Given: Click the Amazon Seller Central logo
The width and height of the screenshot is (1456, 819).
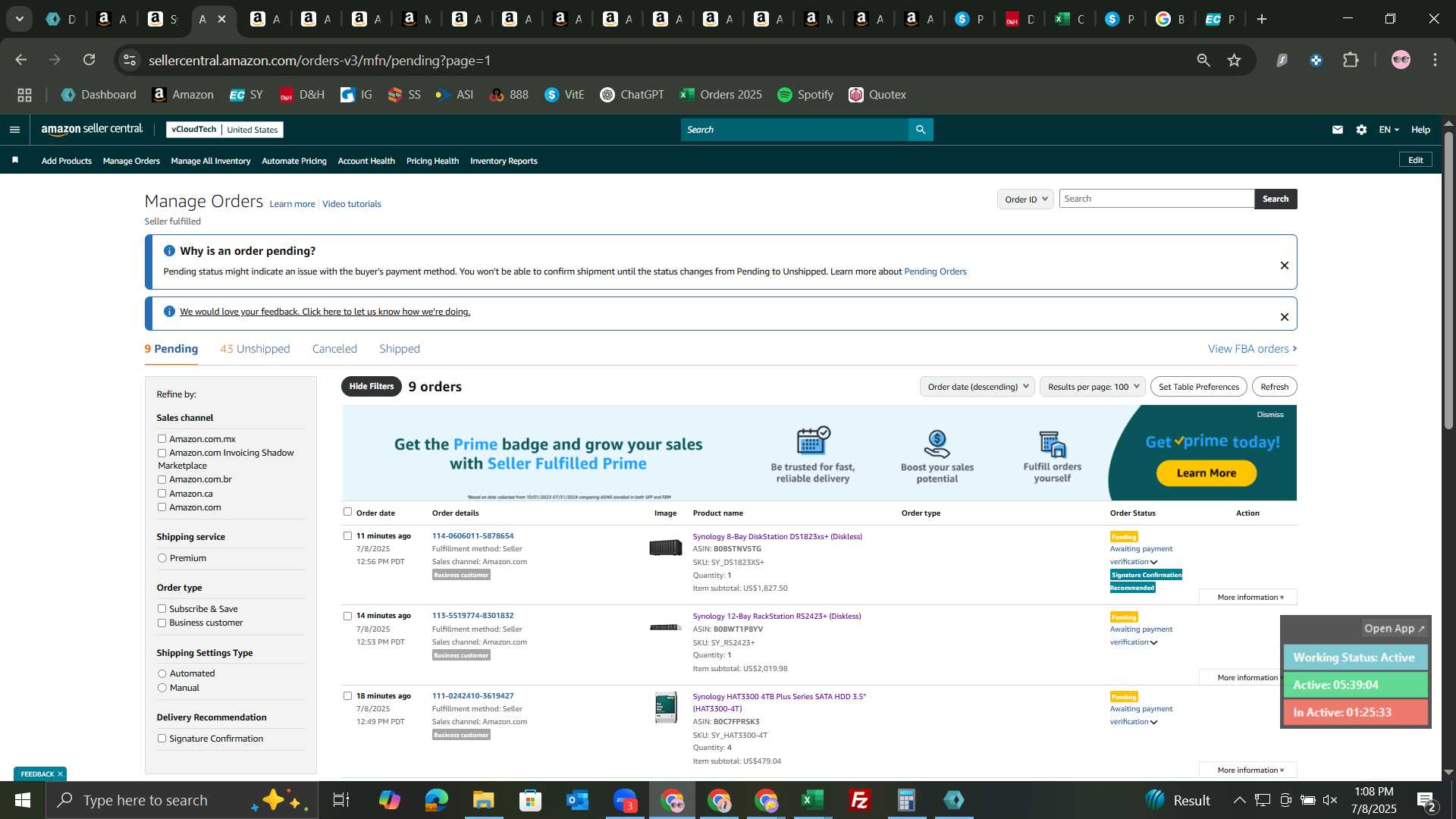Looking at the screenshot, I should tap(92, 130).
